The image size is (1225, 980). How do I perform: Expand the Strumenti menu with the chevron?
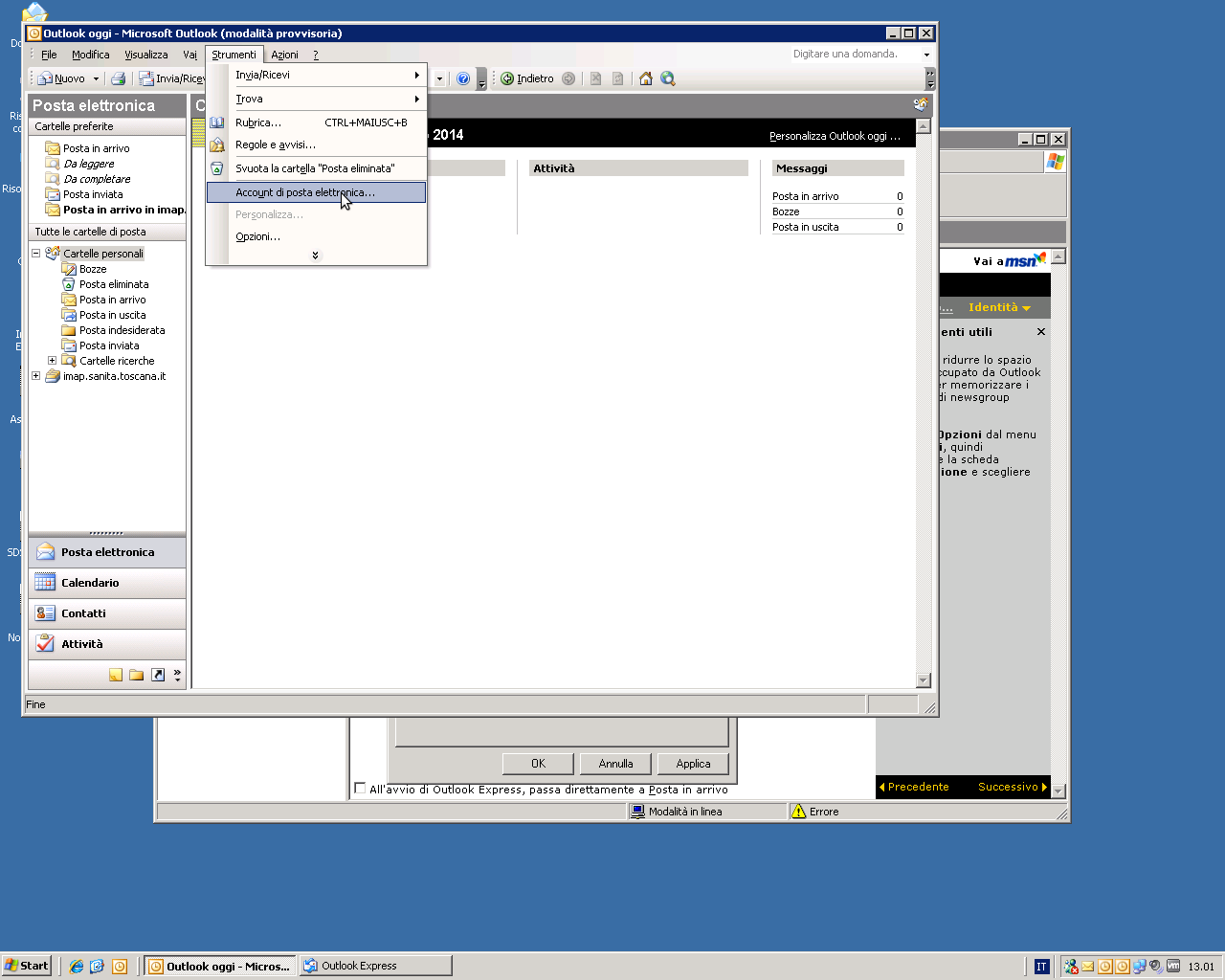pyautogui.click(x=316, y=256)
